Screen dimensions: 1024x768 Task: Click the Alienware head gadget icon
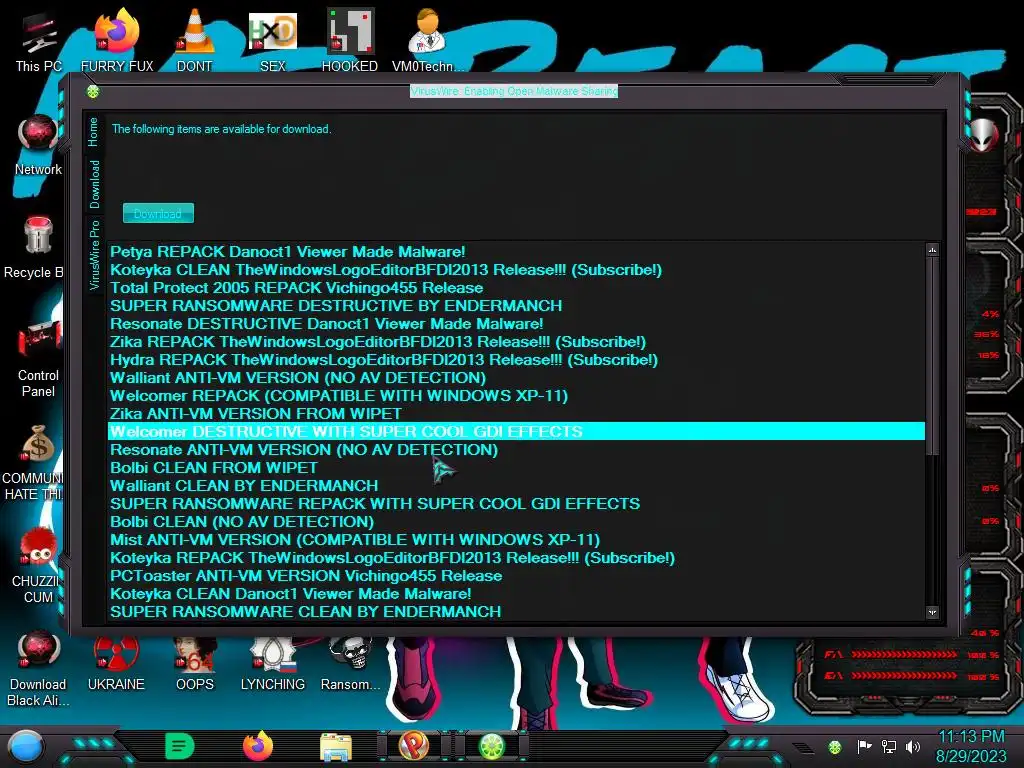[983, 135]
